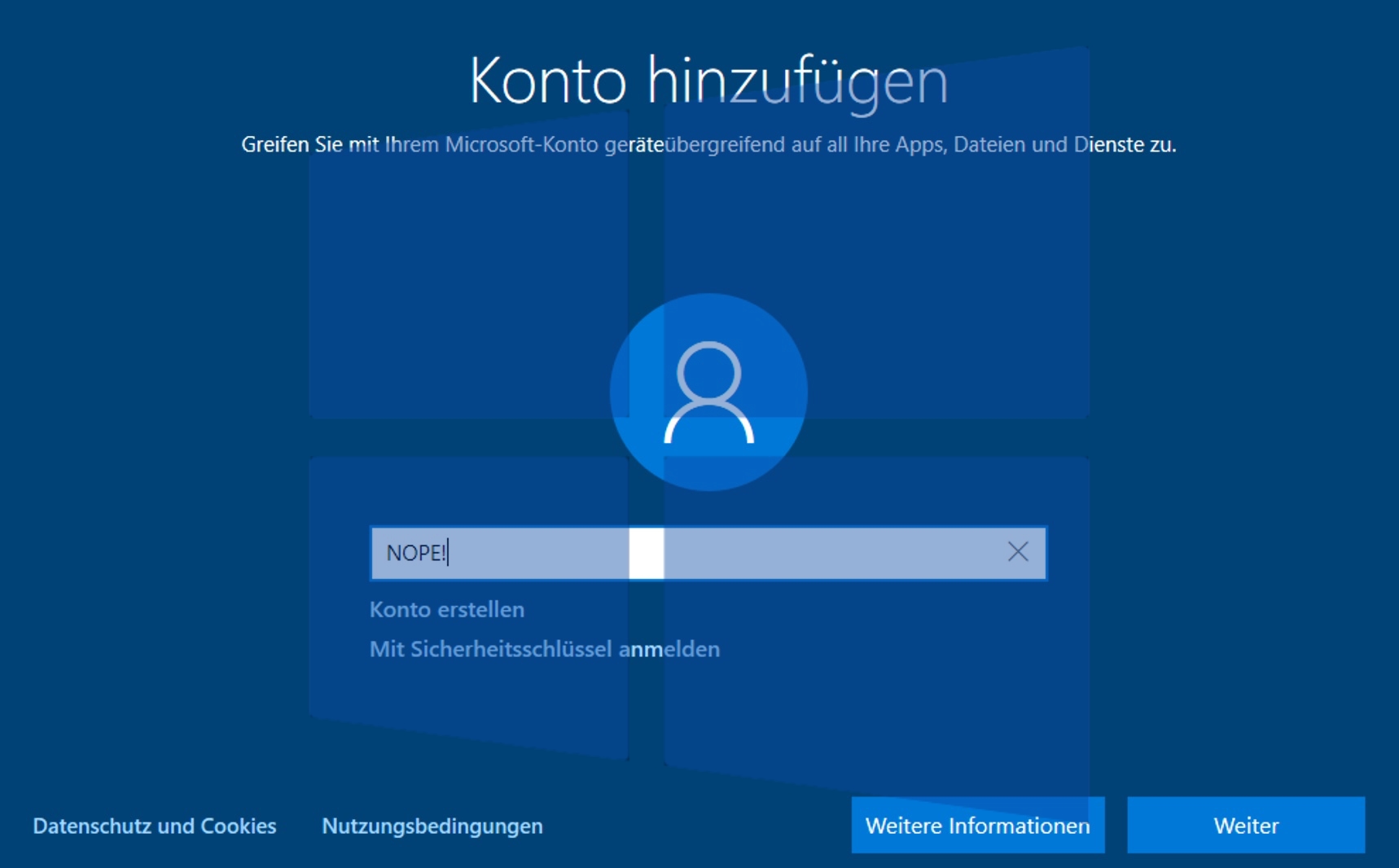Select the text 'NOPE!' in the input box
Image resolution: width=1399 pixels, height=868 pixels.
pyautogui.click(x=414, y=553)
